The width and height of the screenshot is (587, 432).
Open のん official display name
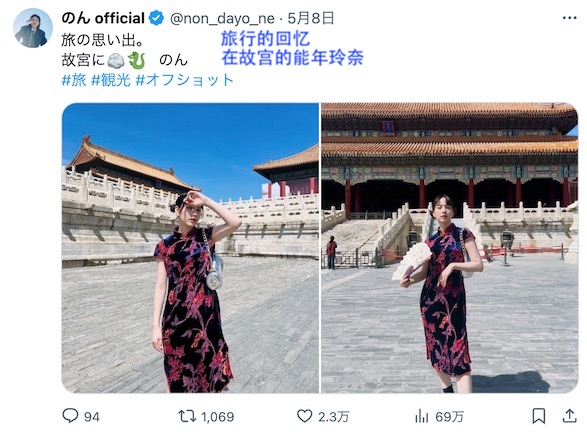coord(103,18)
